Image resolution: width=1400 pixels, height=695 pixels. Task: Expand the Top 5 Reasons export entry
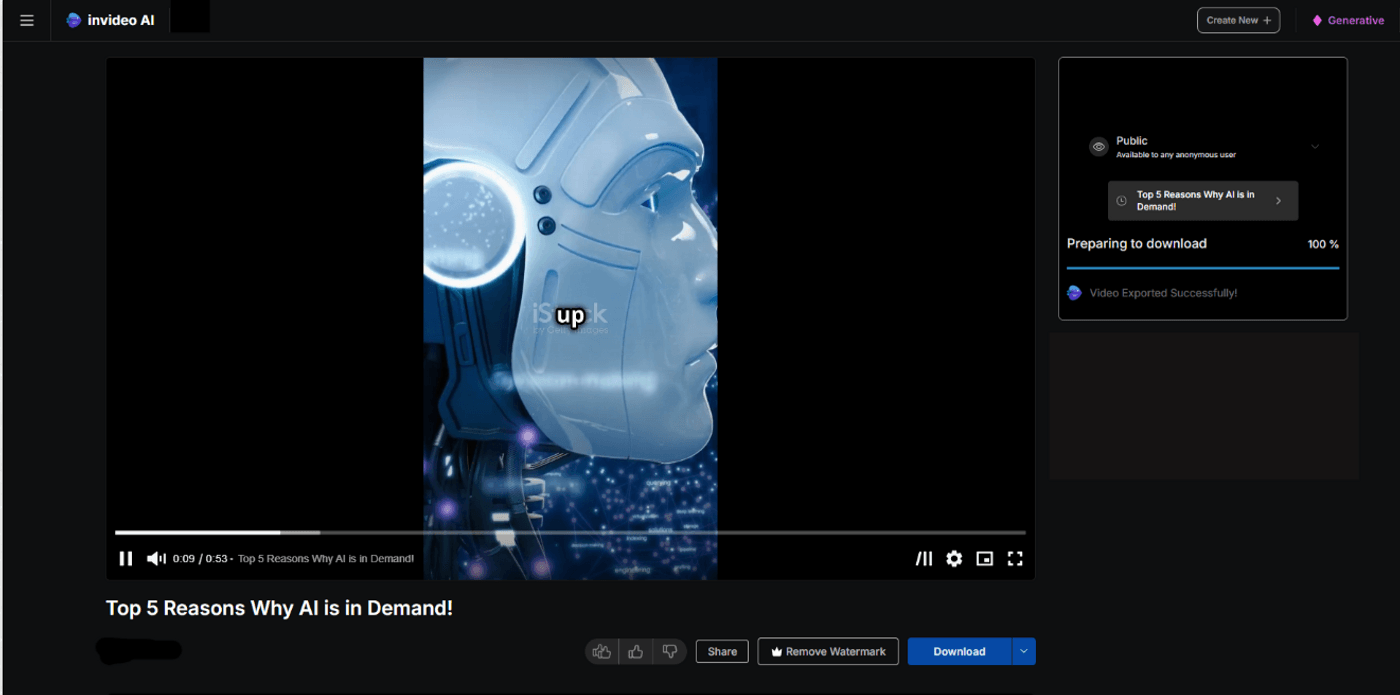click(1280, 200)
